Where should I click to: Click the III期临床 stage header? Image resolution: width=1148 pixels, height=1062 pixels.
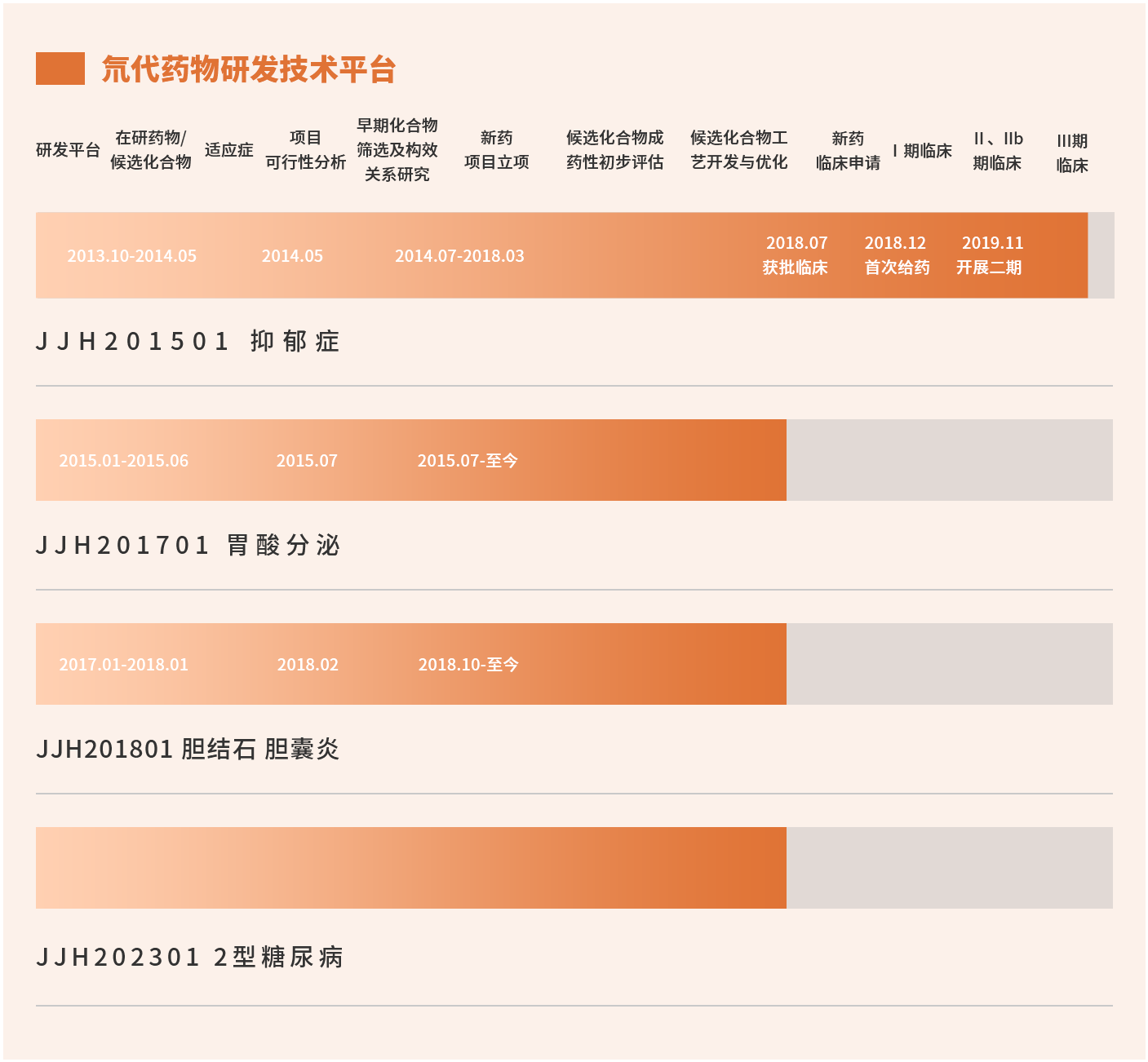[x=1072, y=153]
